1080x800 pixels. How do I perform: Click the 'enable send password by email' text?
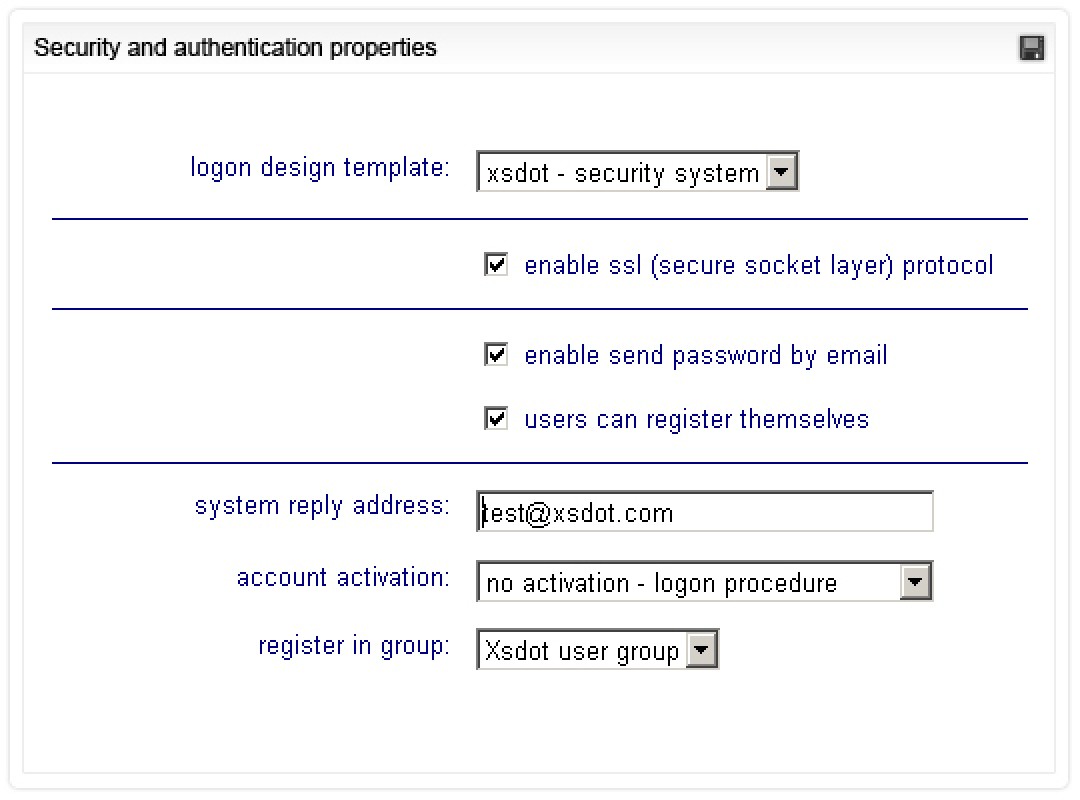[x=706, y=355]
